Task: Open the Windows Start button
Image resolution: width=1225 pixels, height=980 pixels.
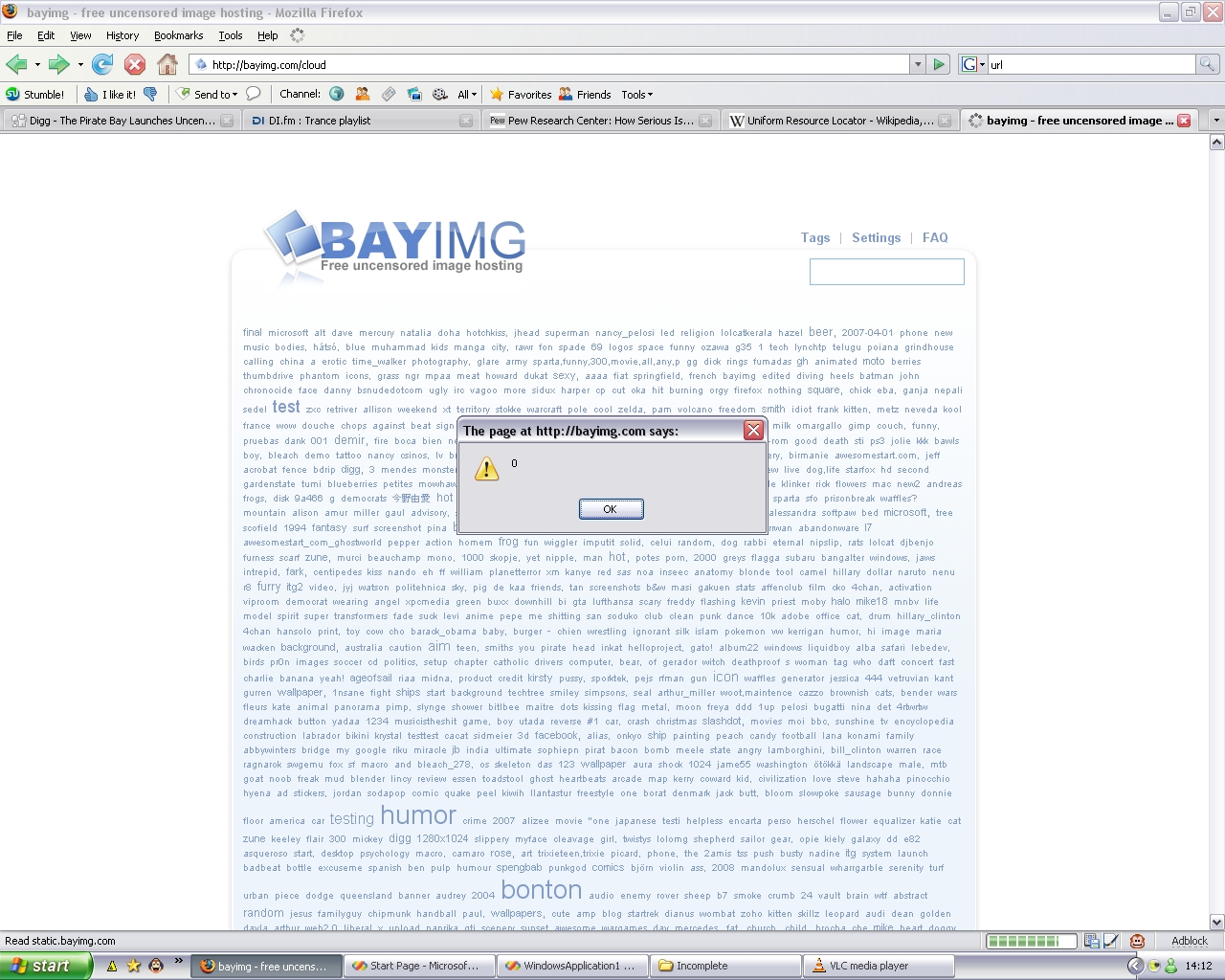Action: [45, 966]
